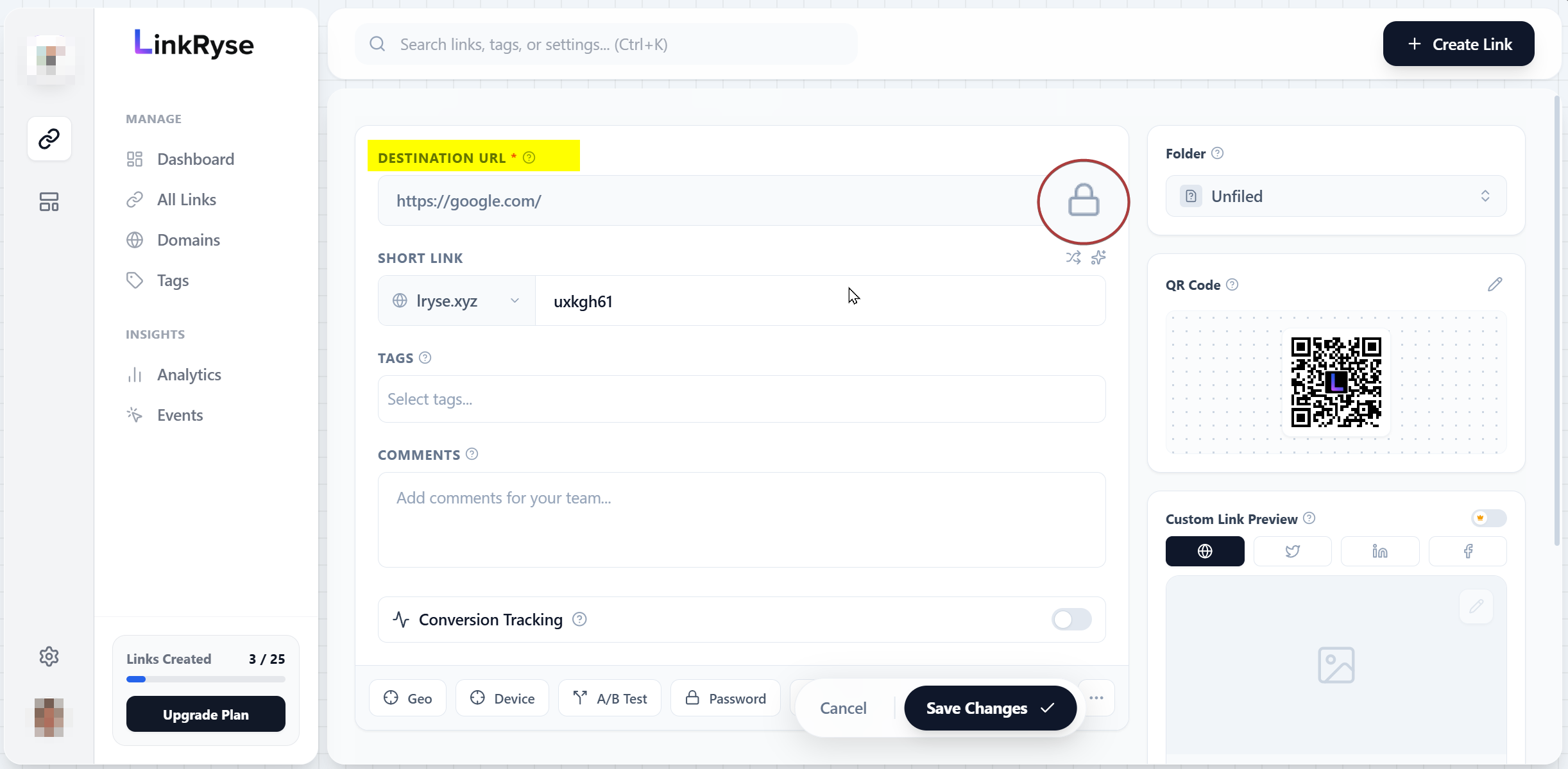Click the Select tags input field

pos(741,398)
